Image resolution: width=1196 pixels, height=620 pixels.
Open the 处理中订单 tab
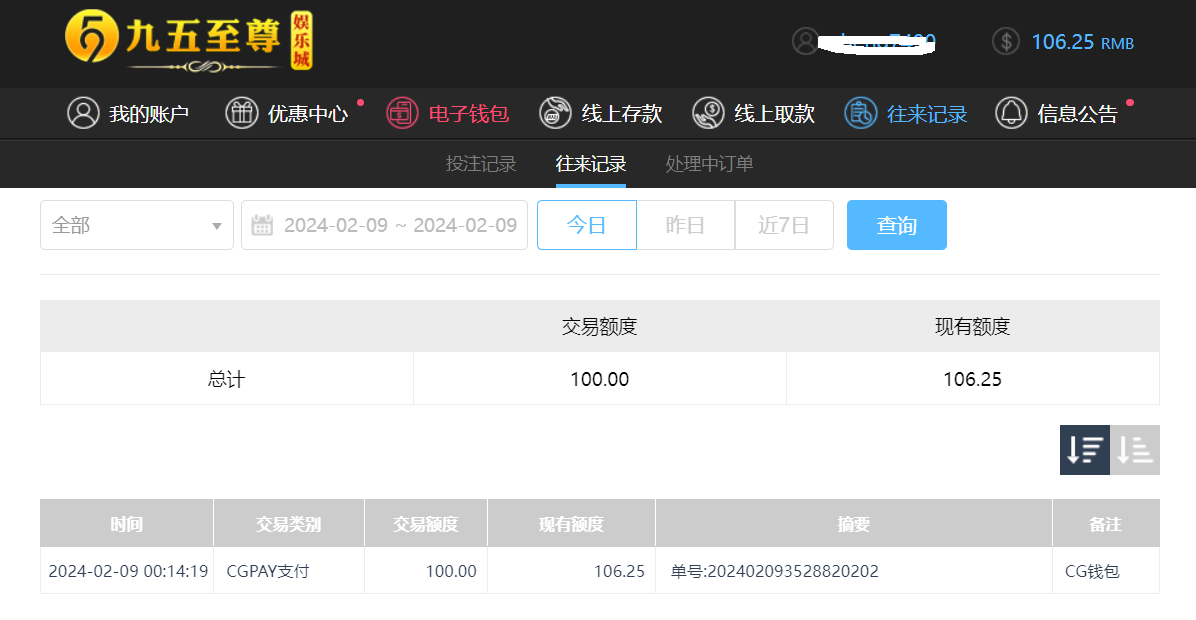(709, 163)
